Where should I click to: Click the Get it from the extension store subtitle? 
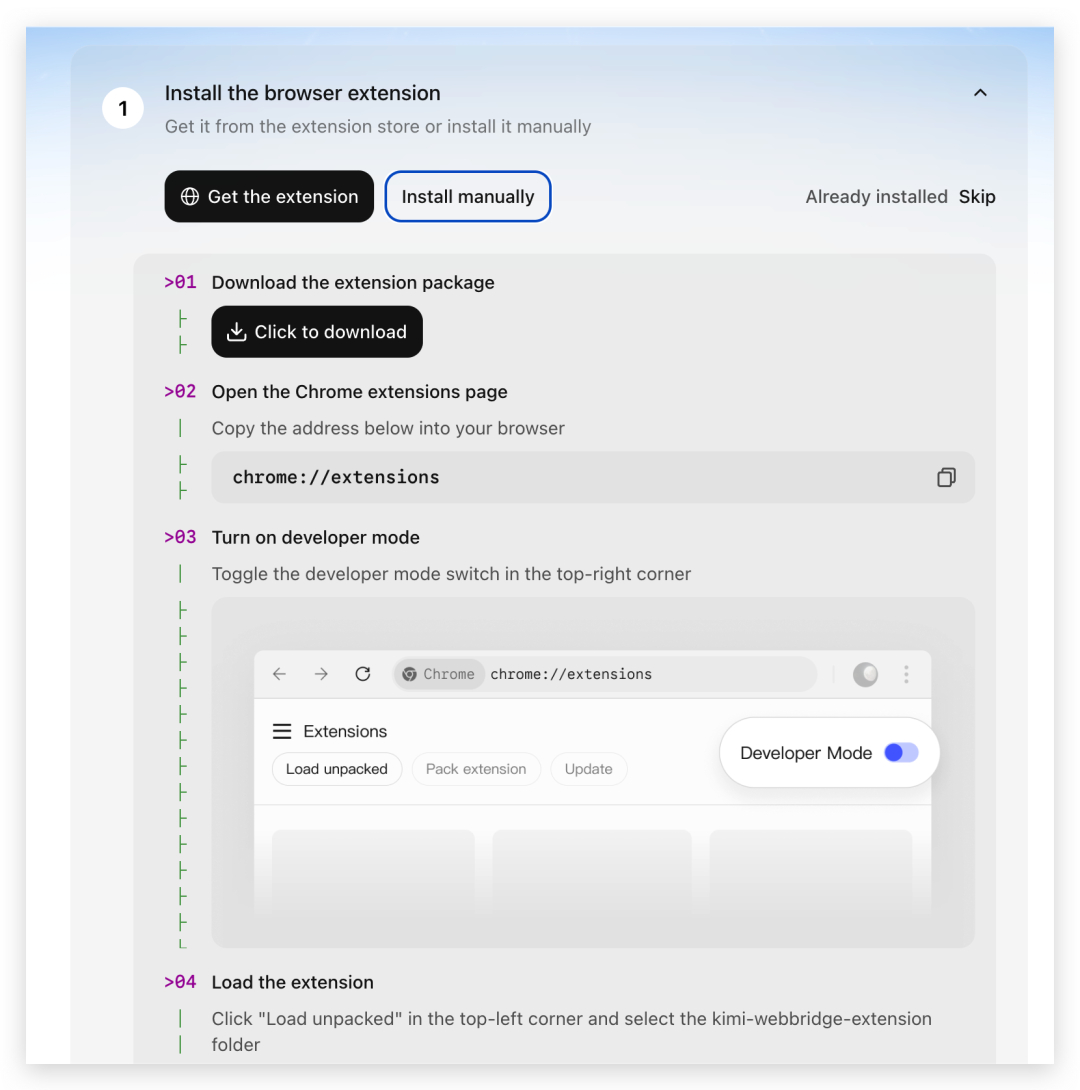[x=378, y=127]
